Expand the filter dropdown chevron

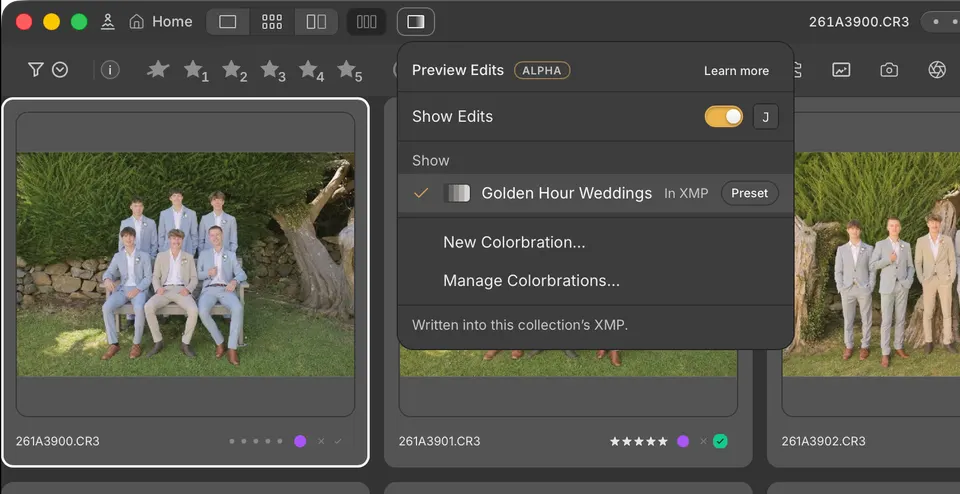tap(59, 70)
